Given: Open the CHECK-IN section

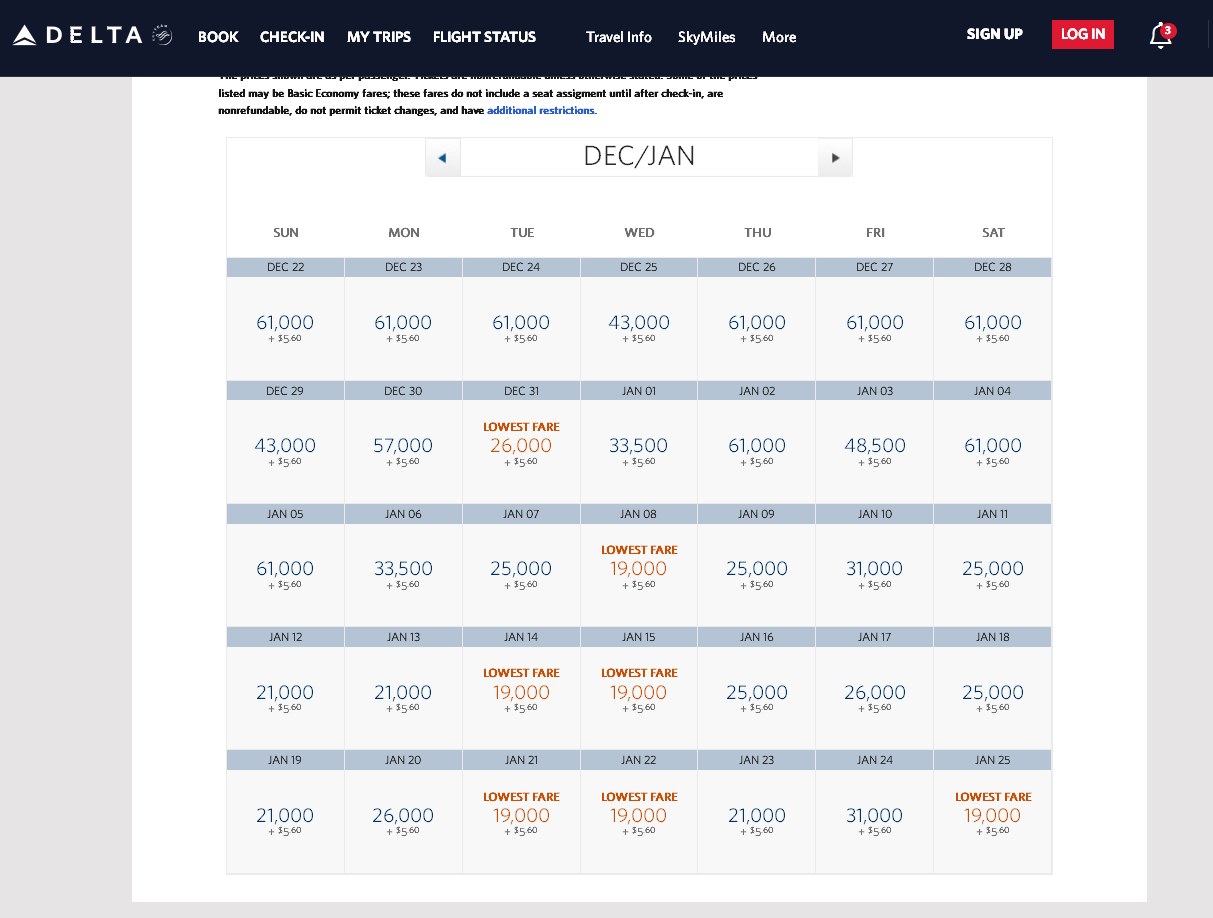Looking at the screenshot, I should click(x=292, y=37).
